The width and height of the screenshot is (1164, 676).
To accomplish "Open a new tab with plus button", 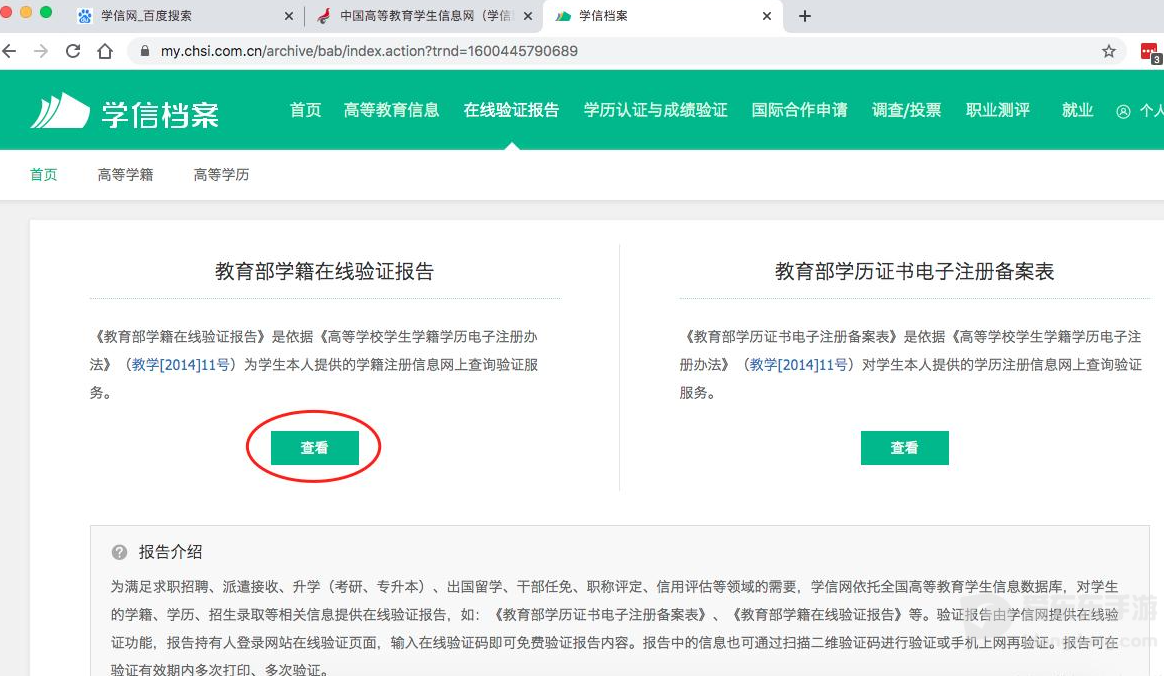I will tap(805, 16).
